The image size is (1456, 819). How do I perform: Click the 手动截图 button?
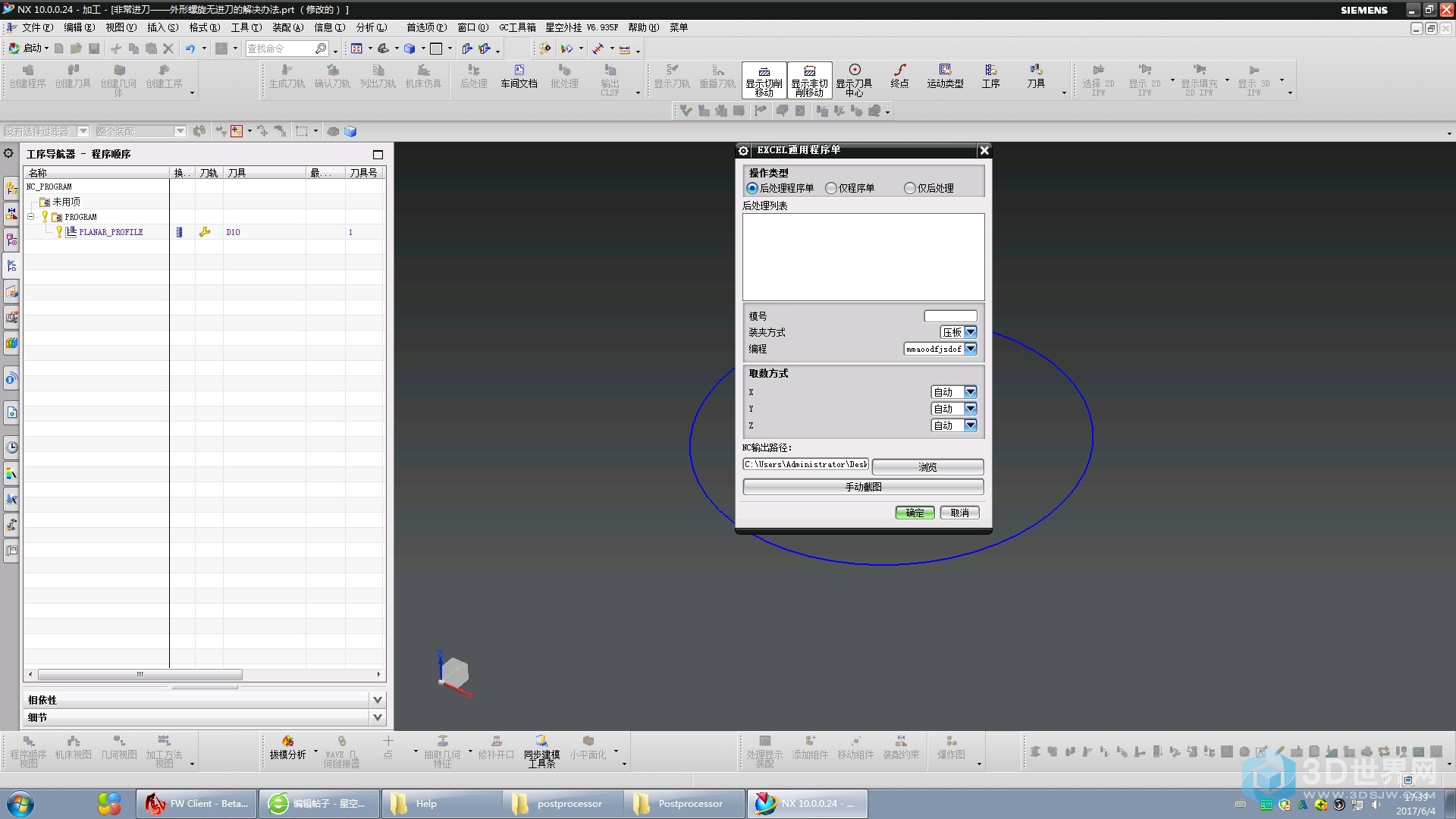click(x=863, y=487)
